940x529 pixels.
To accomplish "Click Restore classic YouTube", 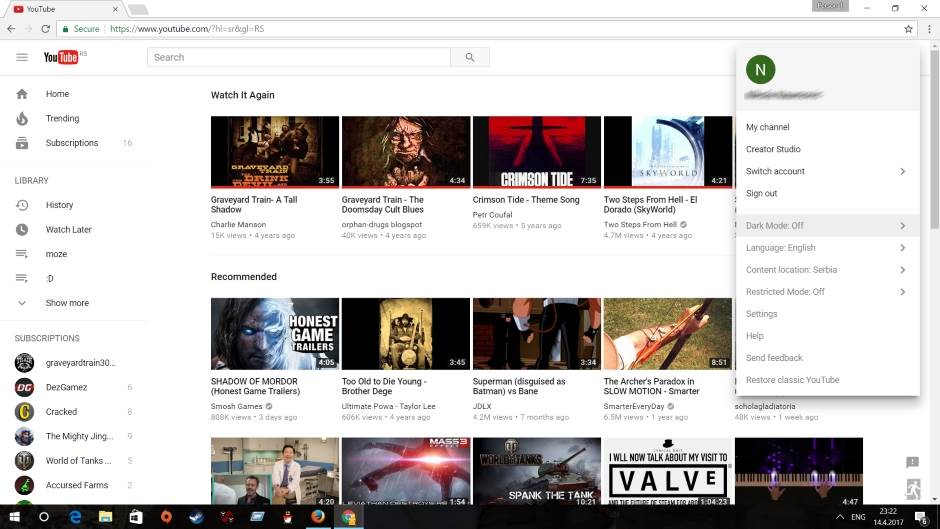I will click(827, 380).
